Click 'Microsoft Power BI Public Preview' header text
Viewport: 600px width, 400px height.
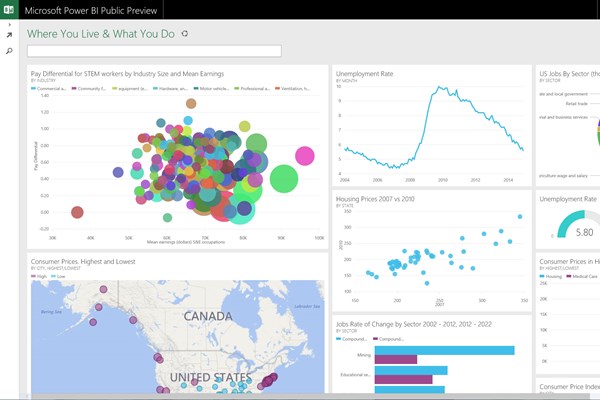[x=91, y=10]
